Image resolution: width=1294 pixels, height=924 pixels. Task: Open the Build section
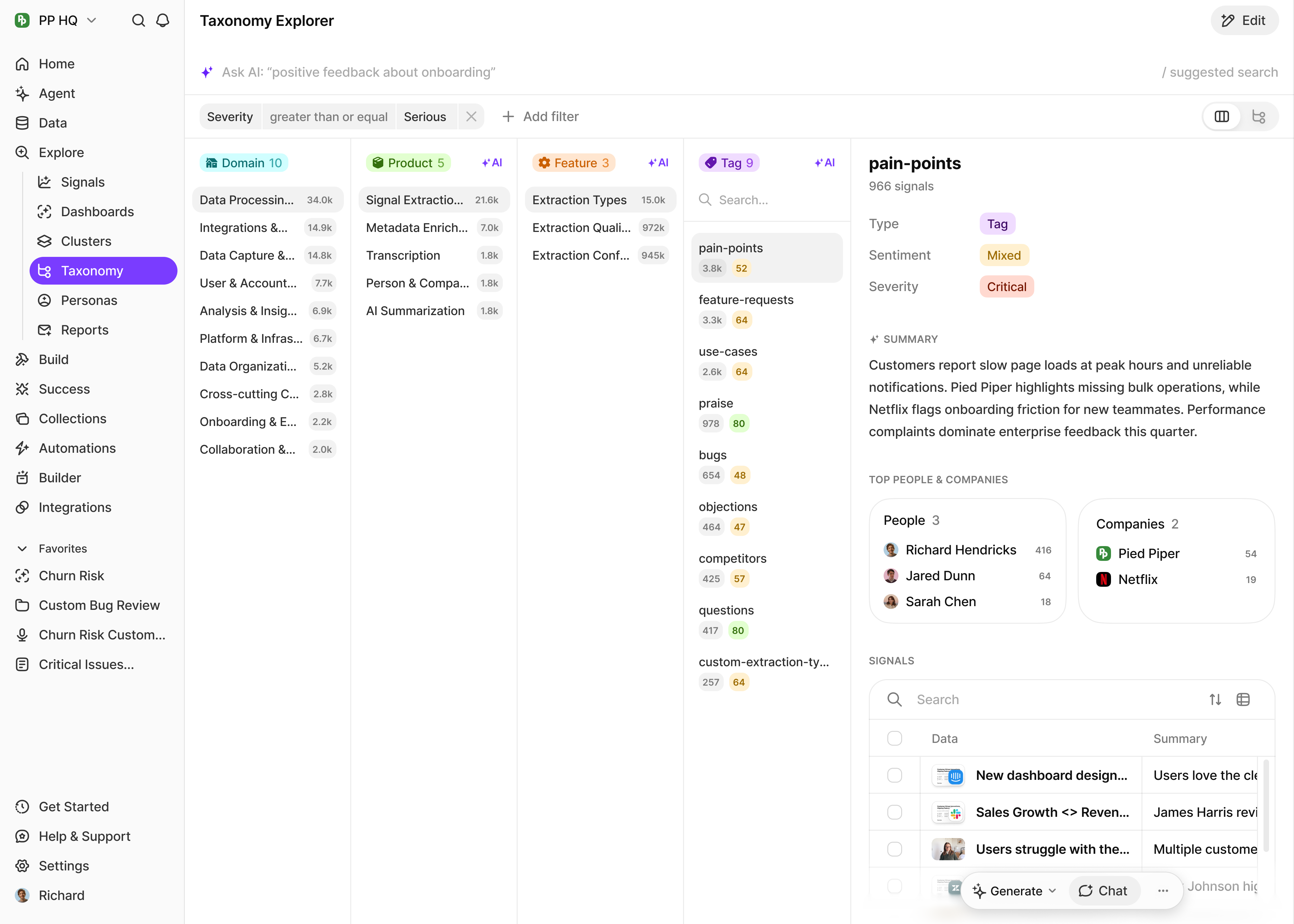coord(92,359)
